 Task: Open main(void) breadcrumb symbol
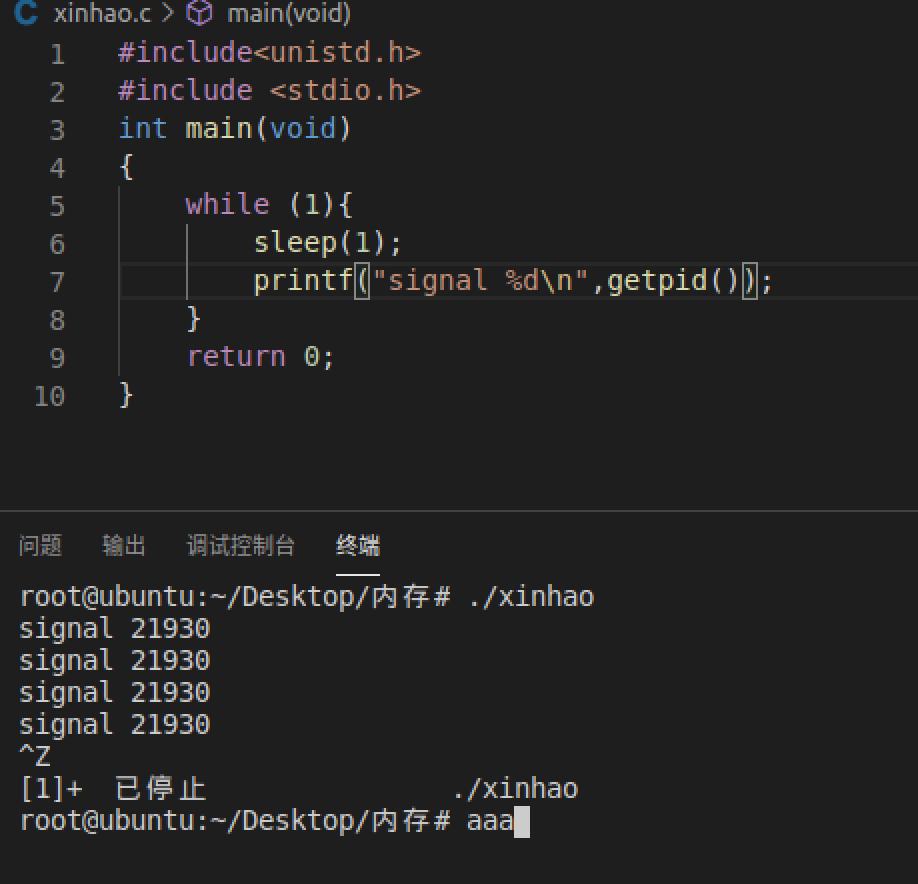(289, 12)
